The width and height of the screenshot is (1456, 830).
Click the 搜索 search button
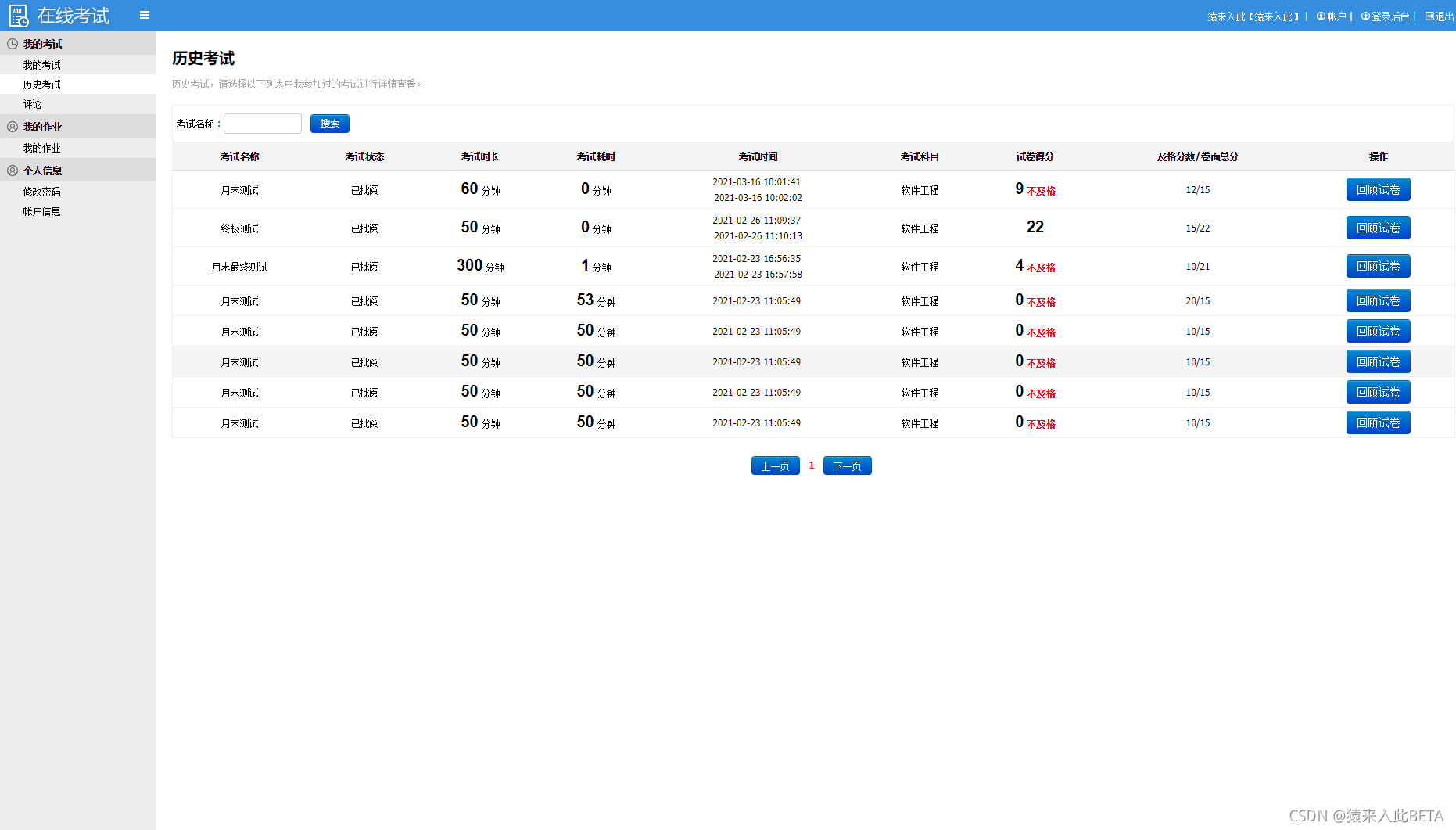tap(330, 124)
